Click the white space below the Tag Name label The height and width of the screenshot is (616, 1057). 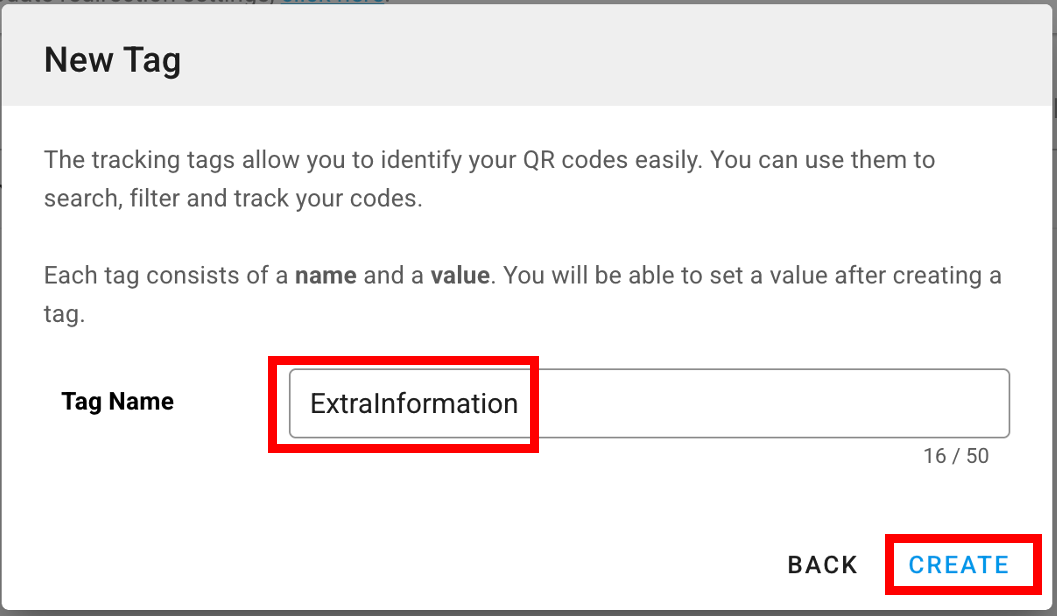point(118,470)
